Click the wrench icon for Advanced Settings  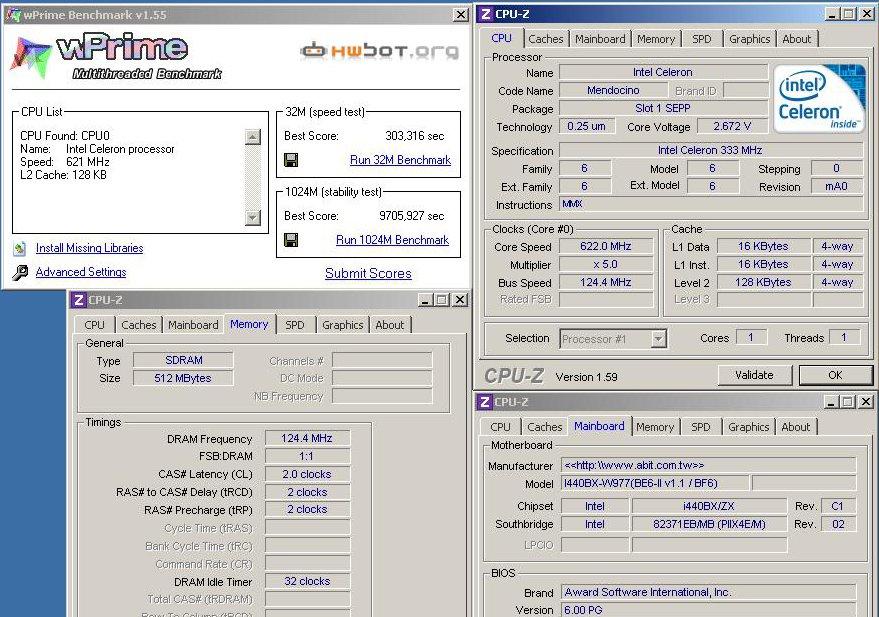[20, 272]
